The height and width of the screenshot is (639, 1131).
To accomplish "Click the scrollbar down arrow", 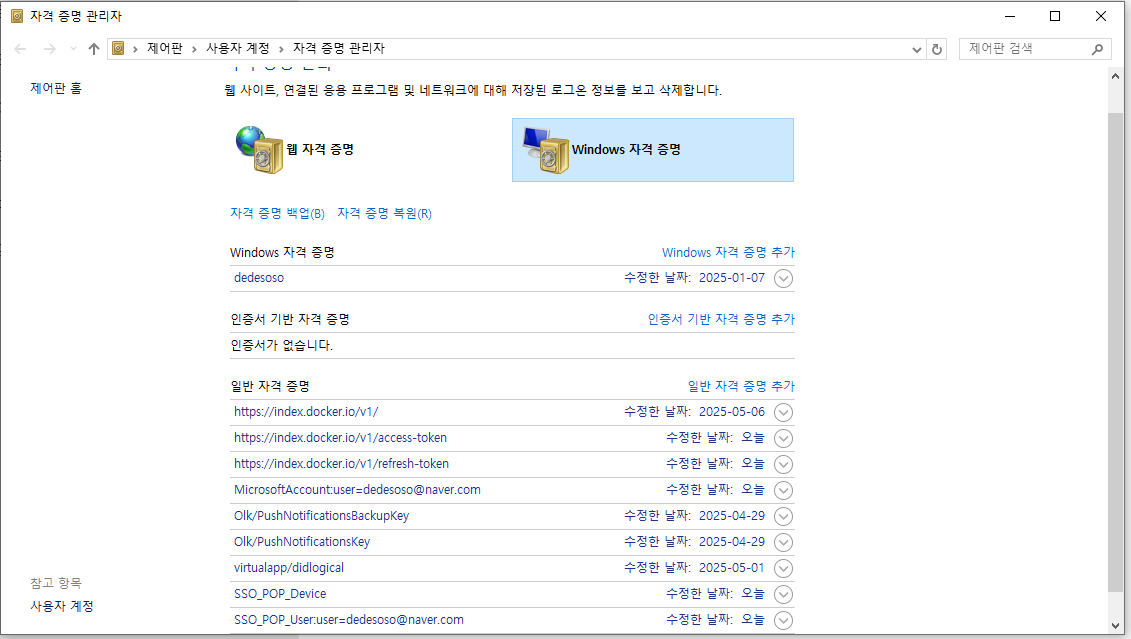I will [x=1115, y=625].
